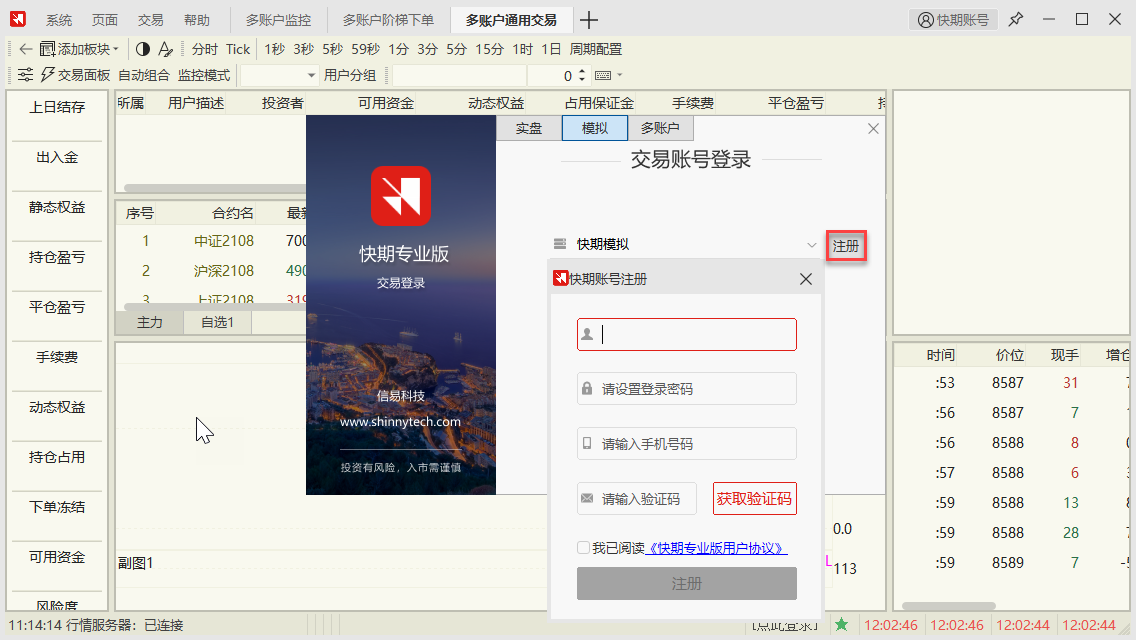Open the 页面 menu
Image resolution: width=1136 pixels, height=640 pixels.
pyautogui.click(x=105, y=20)
